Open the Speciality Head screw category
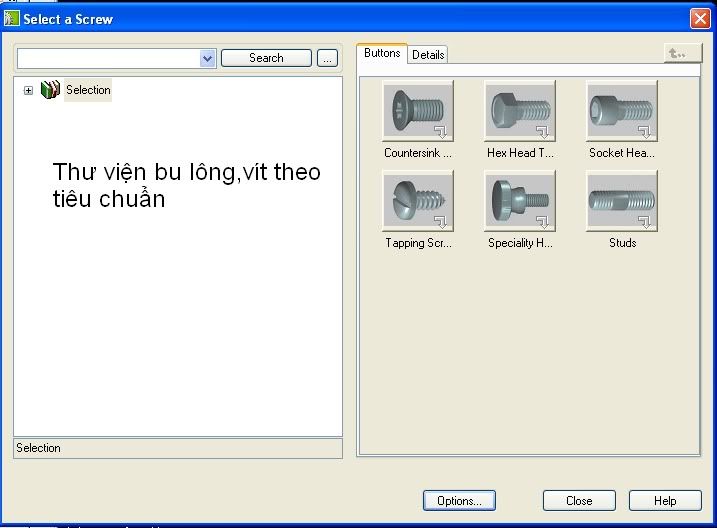The height and width of the screenshot is (528, 717). (520, 201)
